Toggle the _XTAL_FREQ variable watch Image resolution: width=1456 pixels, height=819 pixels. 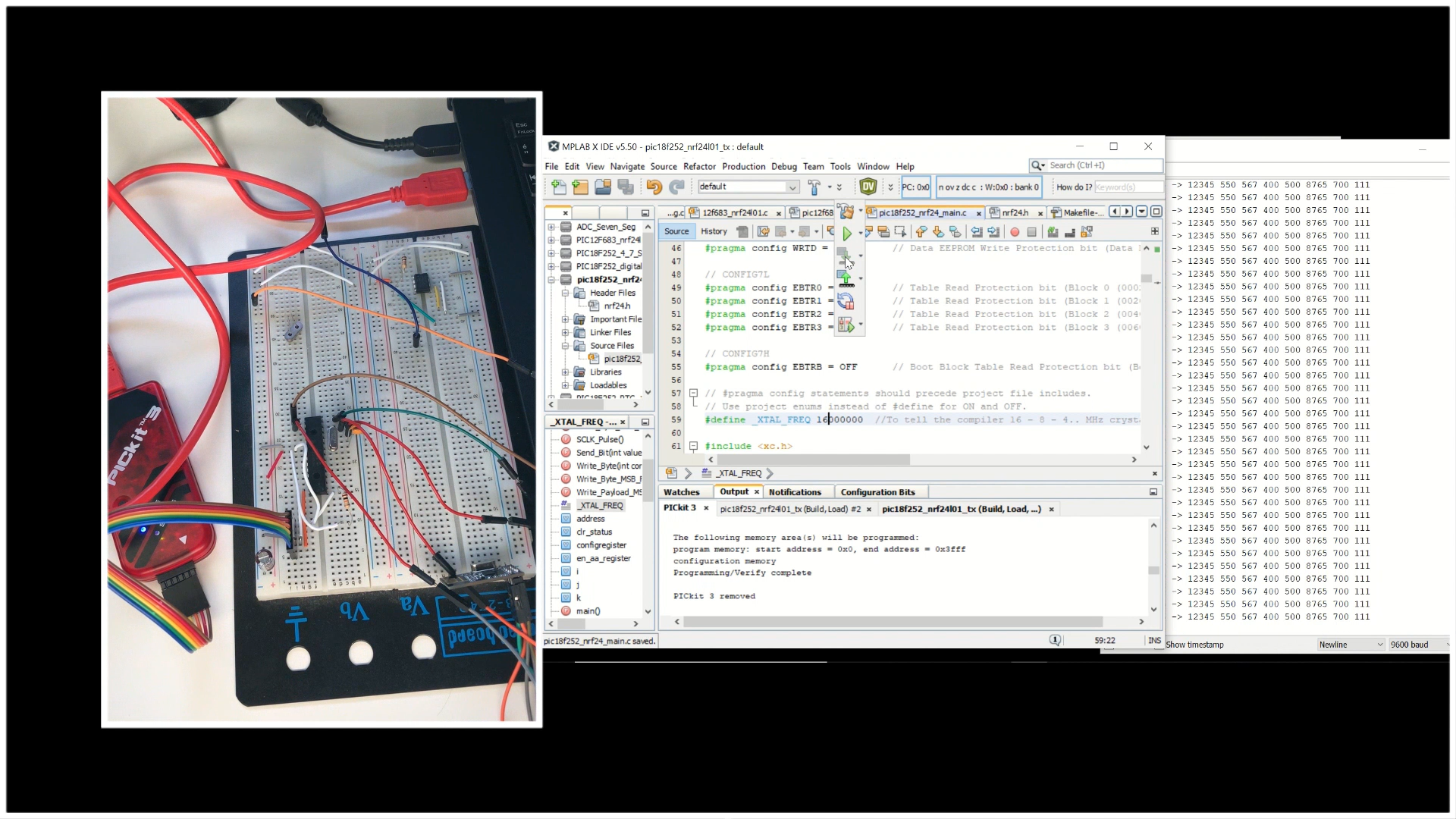click(600, 505)
